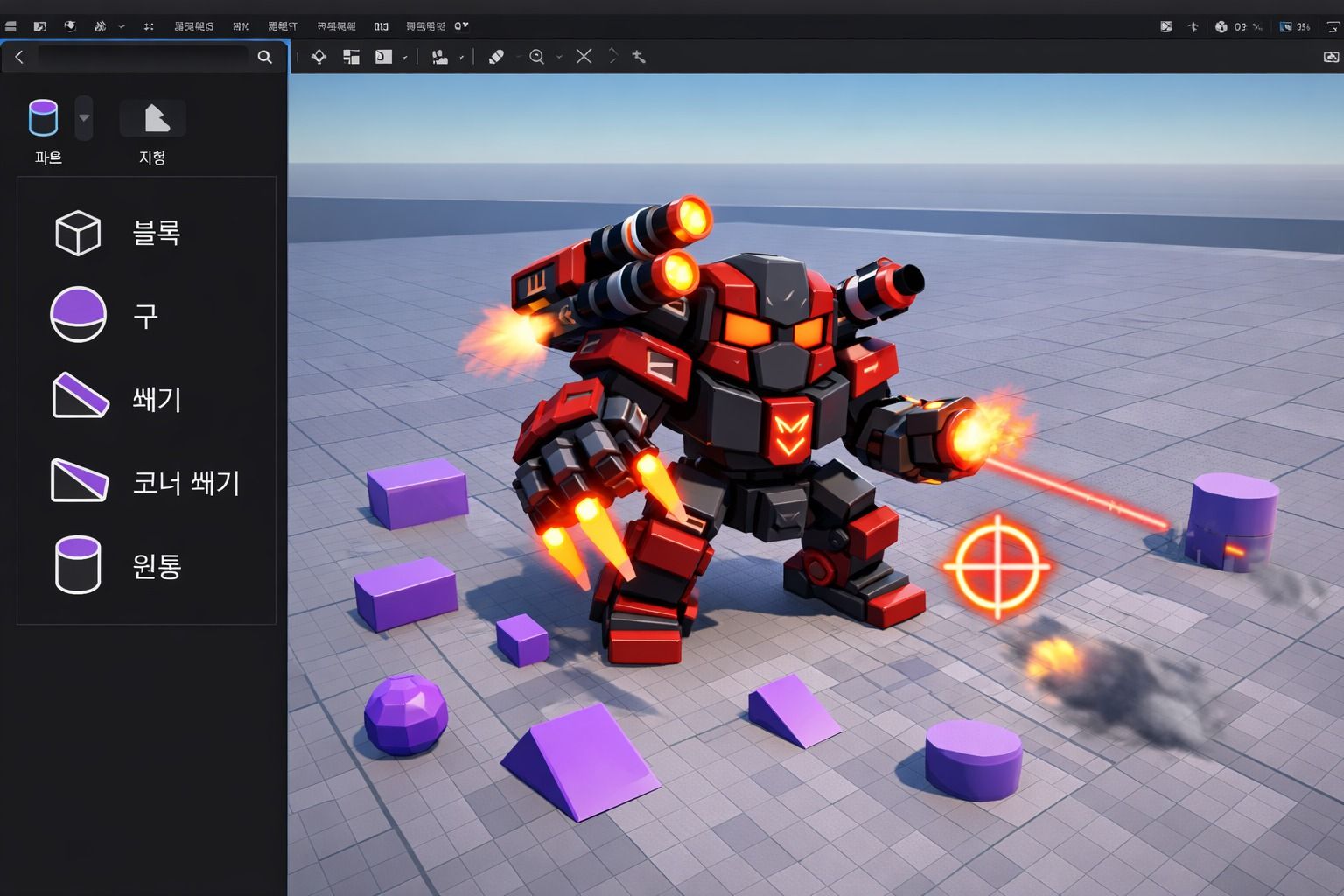The image size is (1344, 896).
Task: Open the dropdown next to the zoom magnifier
Action: [x=559, y=57]
